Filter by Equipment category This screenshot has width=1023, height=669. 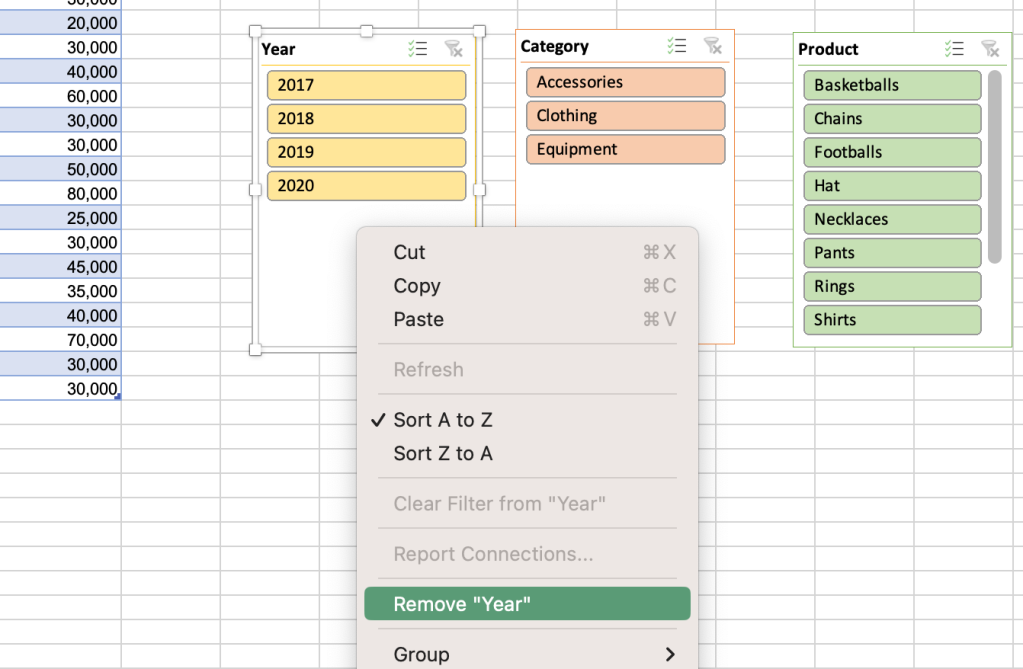(625, 149)
